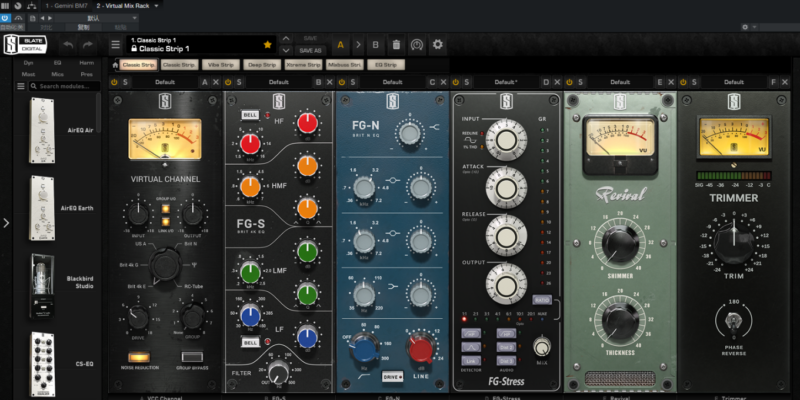Toggle power for module A Virtual Channel
The image size is (800, 400).
[114, 82]
